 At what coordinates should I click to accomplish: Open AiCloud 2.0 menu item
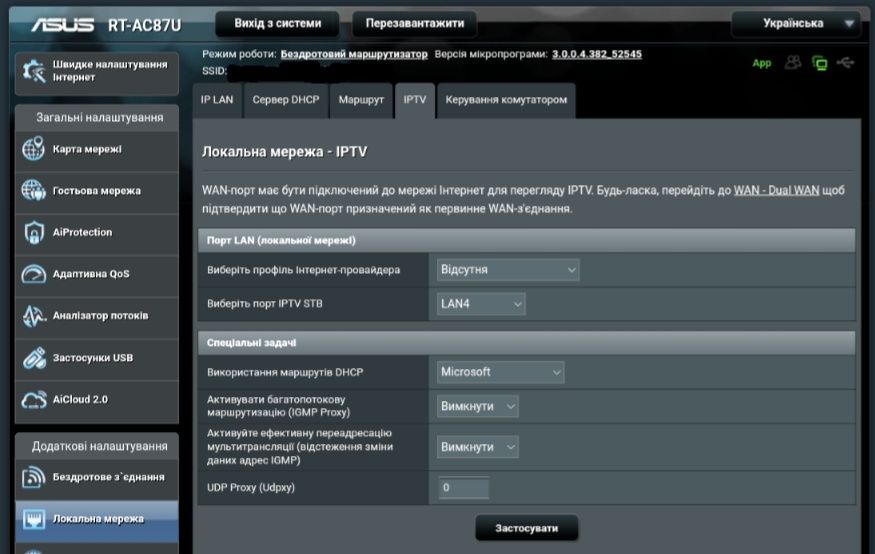97,400
